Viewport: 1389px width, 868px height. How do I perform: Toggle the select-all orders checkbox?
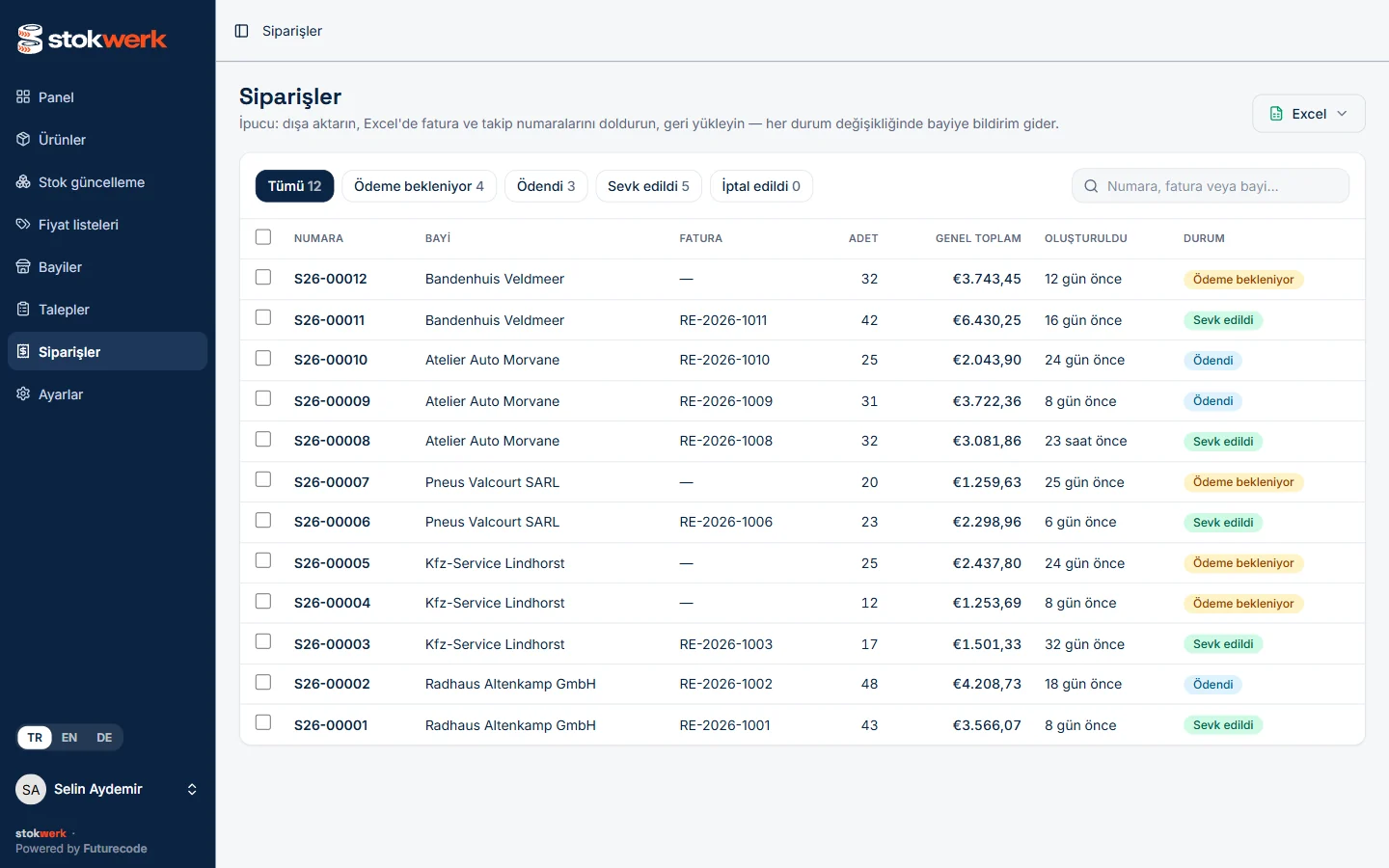coord(263,237)
